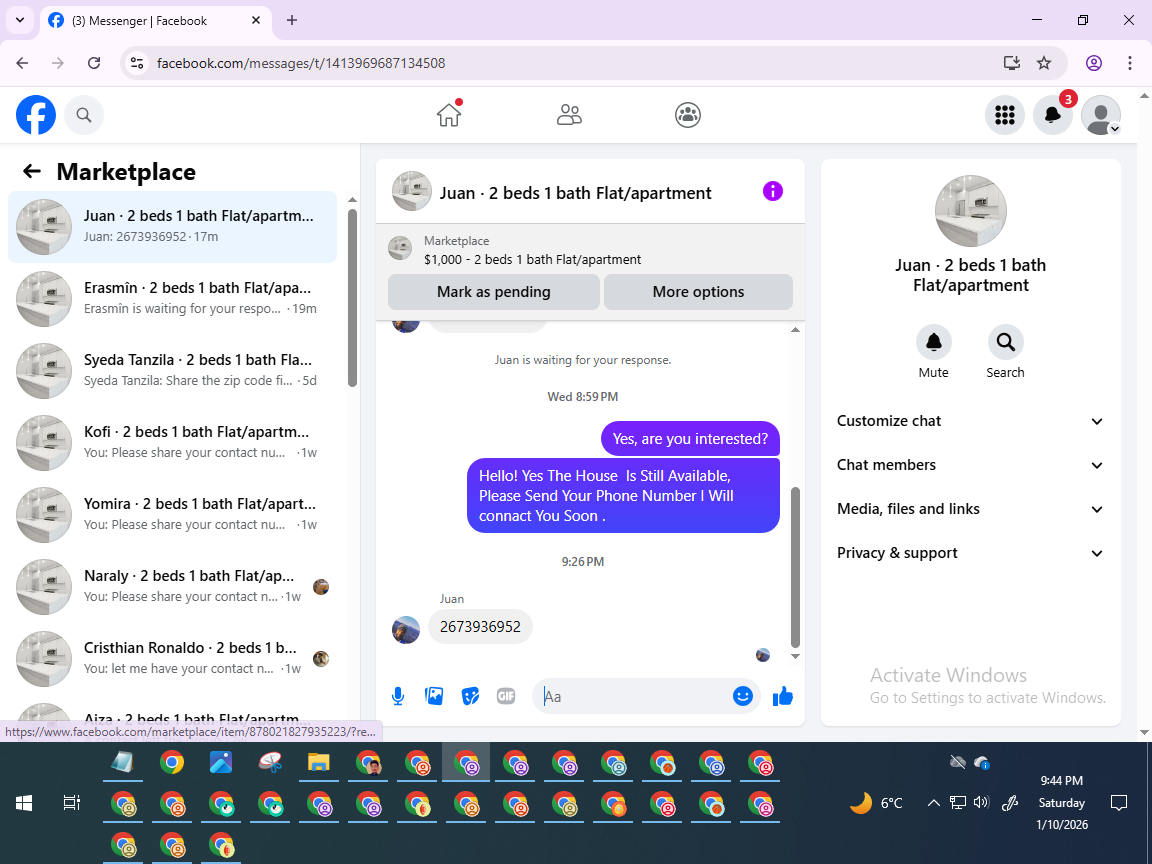
Task: Open the GIF picker icon
Action: coord(505,696)
